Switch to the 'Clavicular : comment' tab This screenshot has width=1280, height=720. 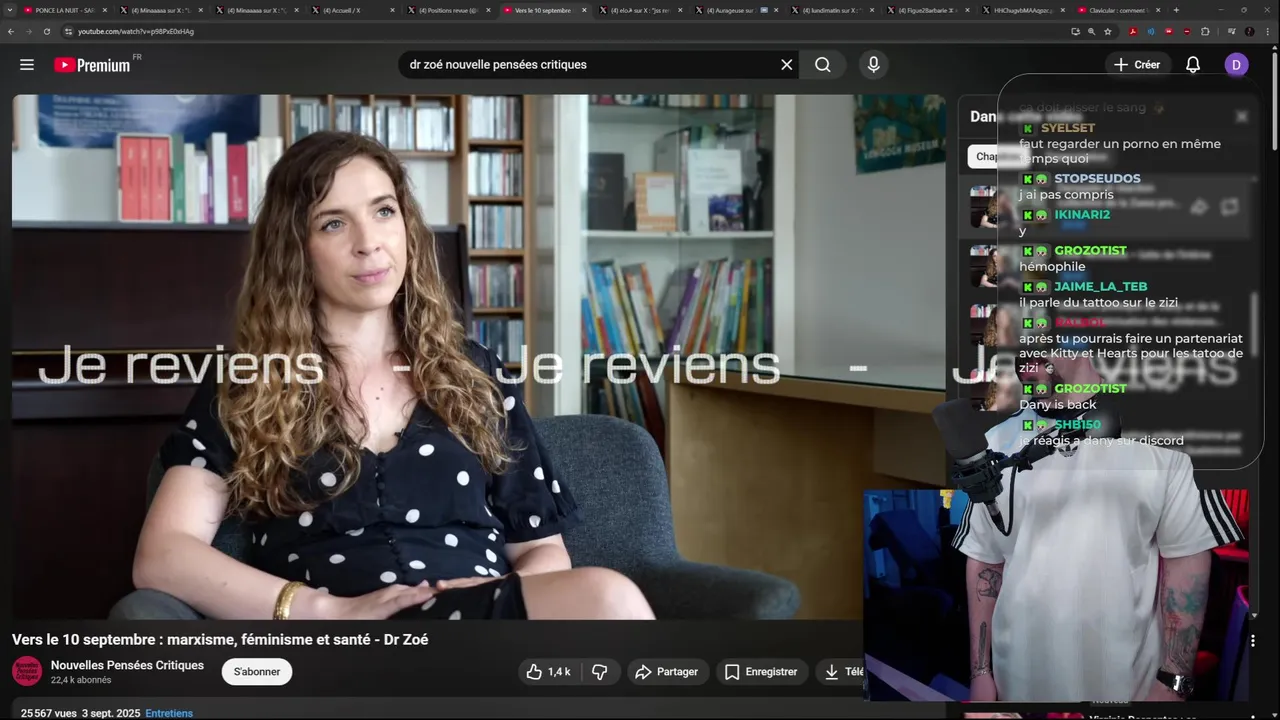1118,10
